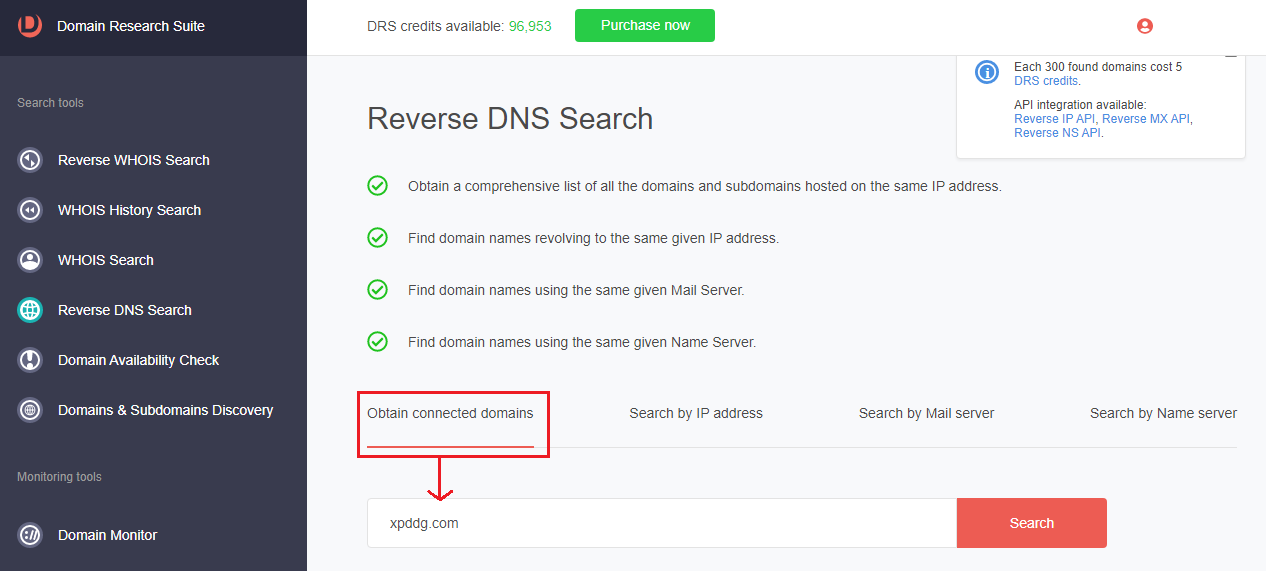The image size is (1266, 571).
Task: Open Domains & Subdomains Discovery tool
Action: coord(165,410)
